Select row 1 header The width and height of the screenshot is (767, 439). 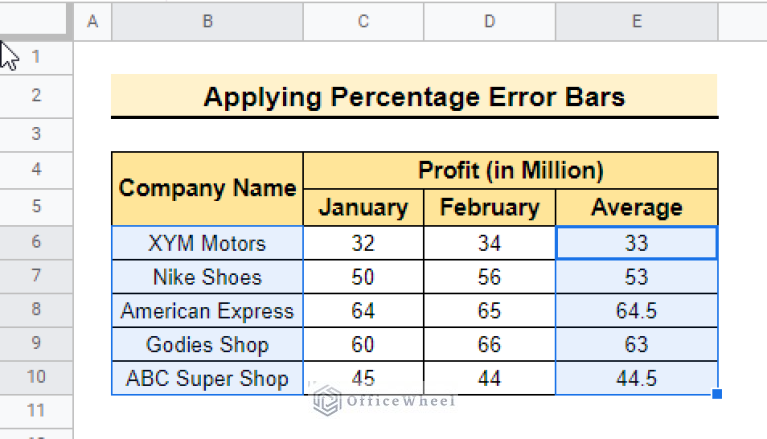tap(36, 57)
